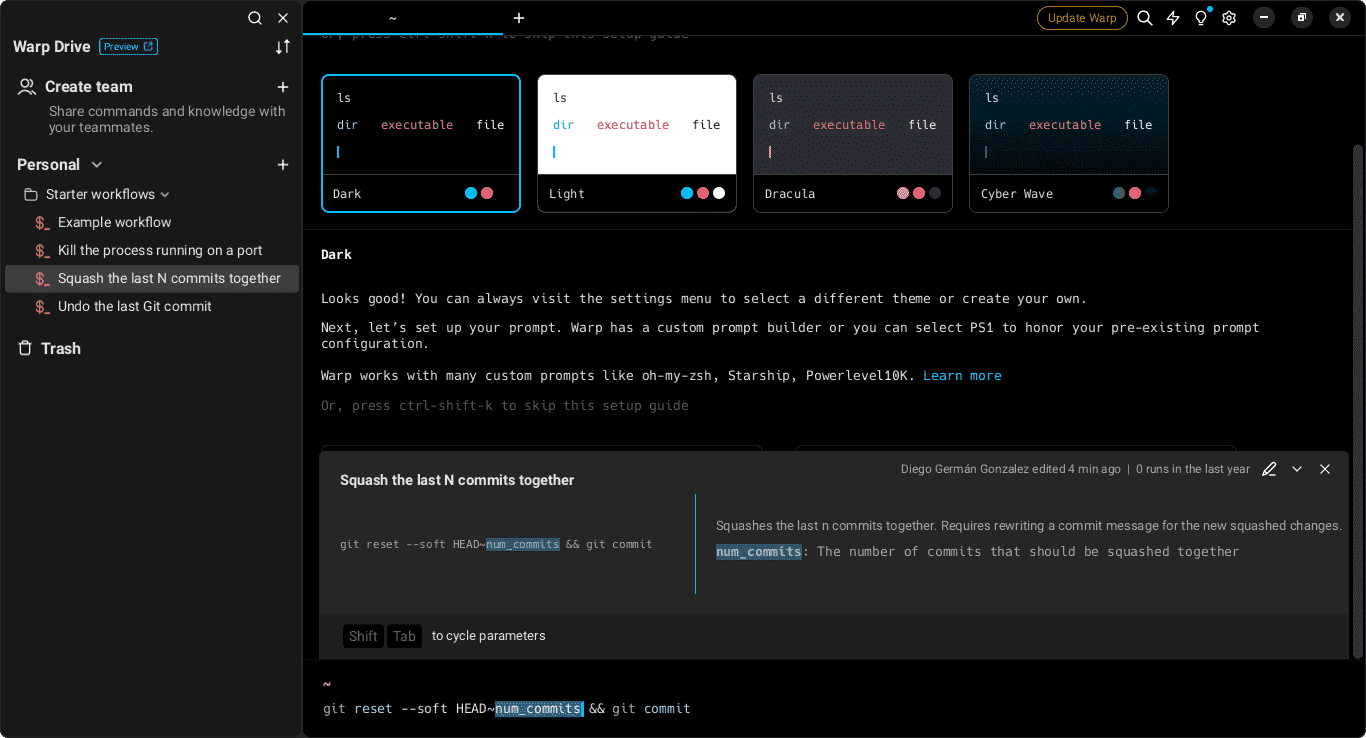
Task: Click '0 runs in the last year' text
Action: (x=1193, y=469)
